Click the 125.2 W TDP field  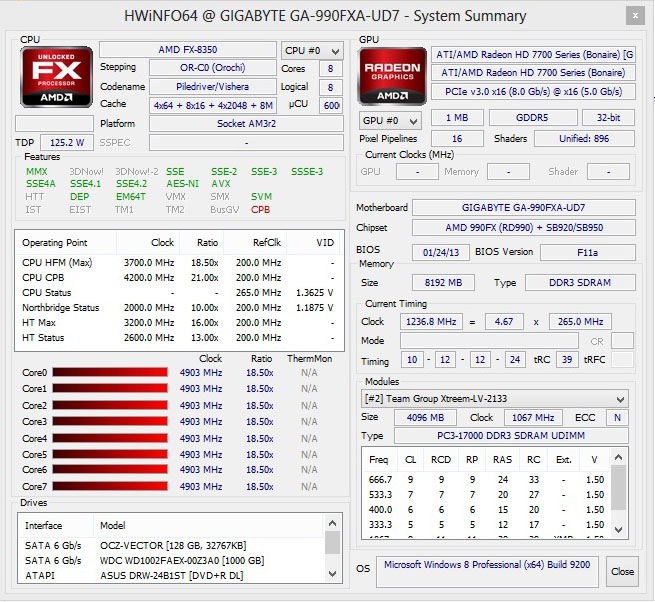67,143
